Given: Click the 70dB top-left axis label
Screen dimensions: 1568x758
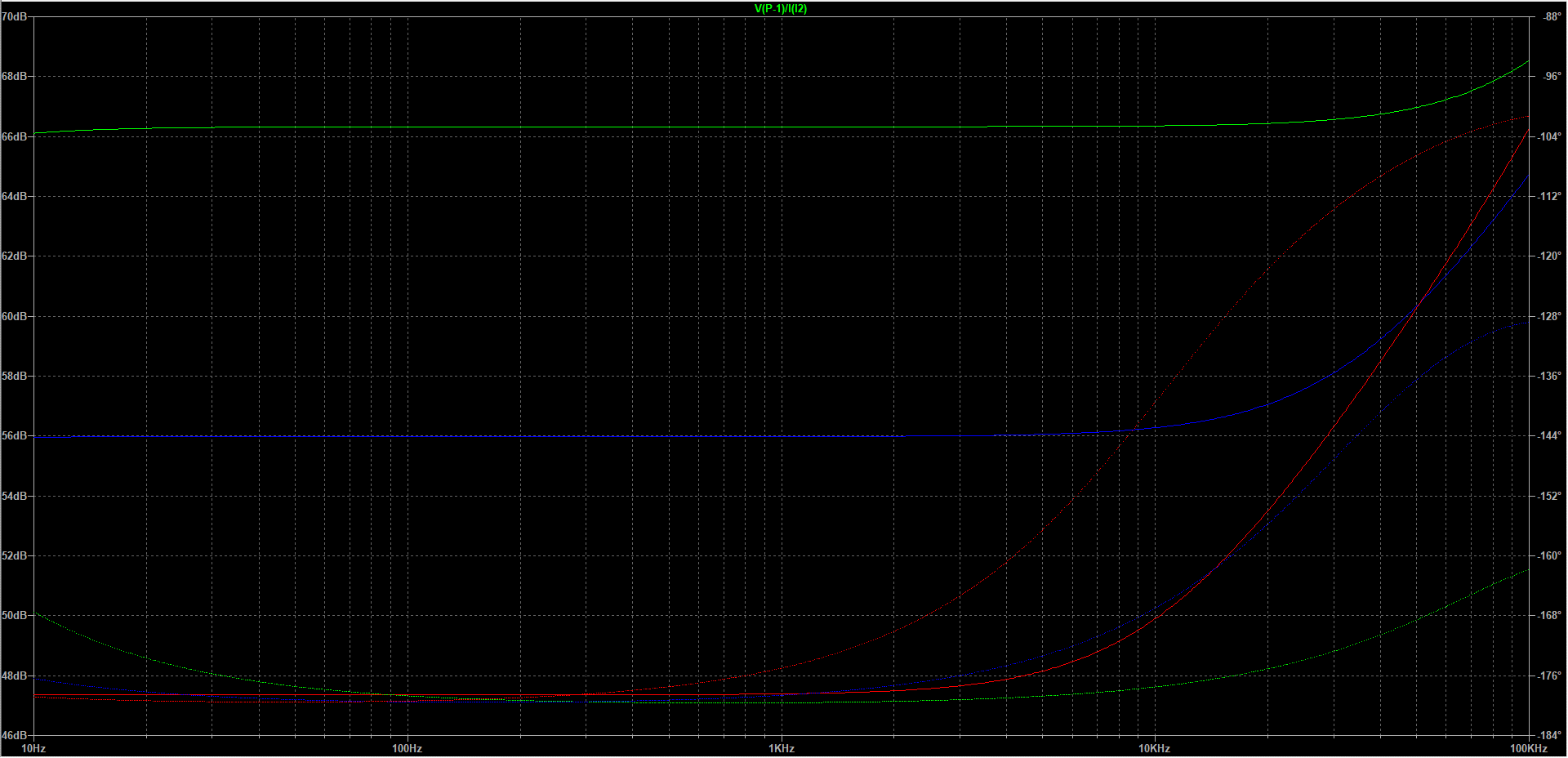Looking at the screenshot, I should (x=14, y=16).
